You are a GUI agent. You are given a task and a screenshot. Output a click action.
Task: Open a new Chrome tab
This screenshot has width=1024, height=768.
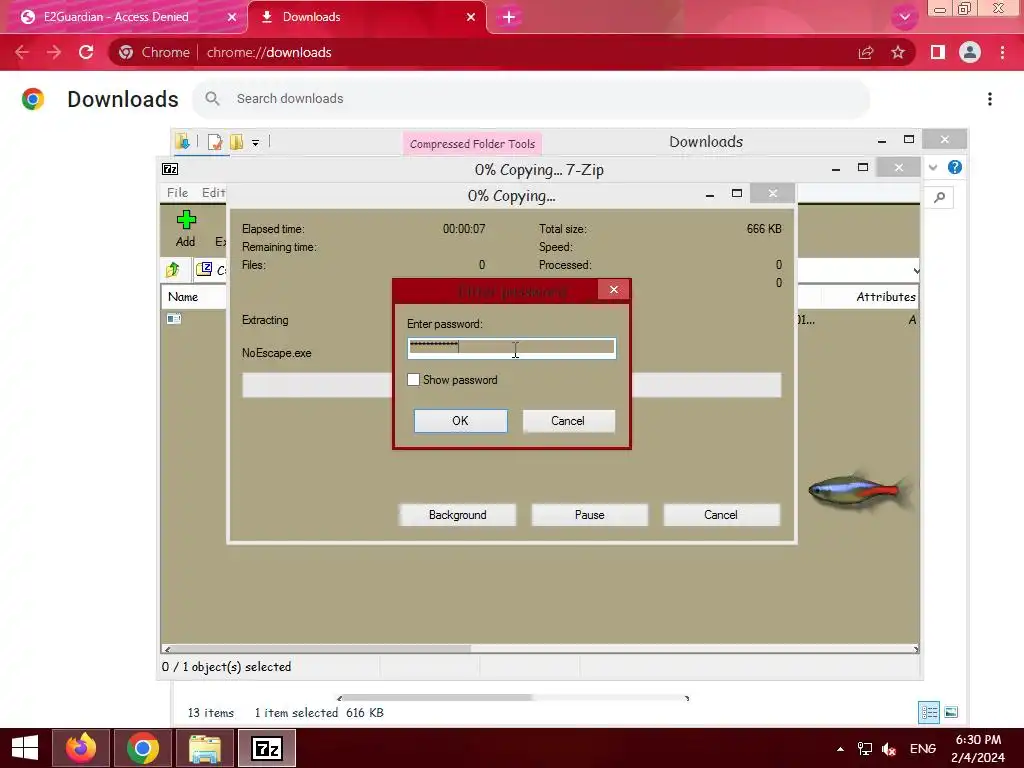pyautogui.click(x=509, y=17)
